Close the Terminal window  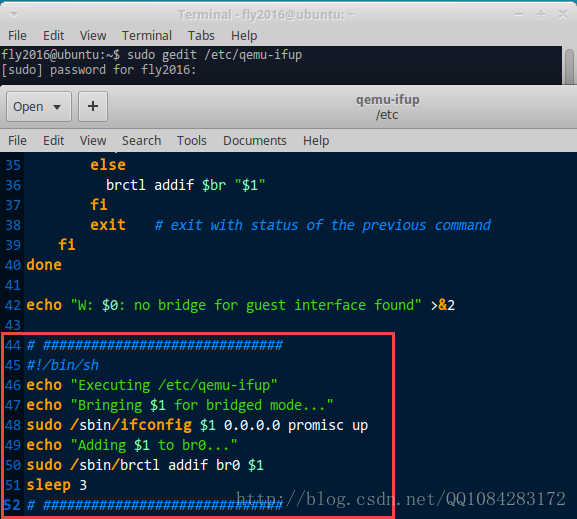(563, 15)
